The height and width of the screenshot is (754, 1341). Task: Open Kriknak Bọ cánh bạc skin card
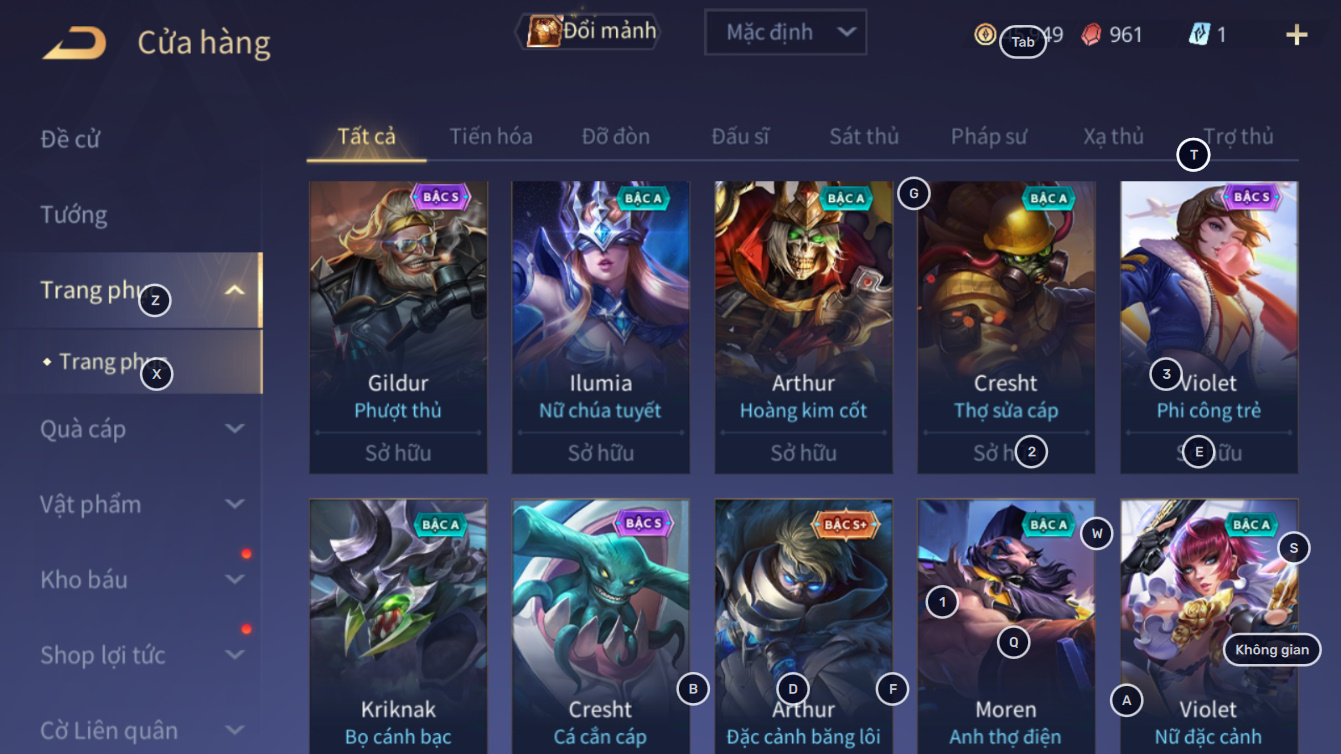pyautogui.click(x=398, y=626)
